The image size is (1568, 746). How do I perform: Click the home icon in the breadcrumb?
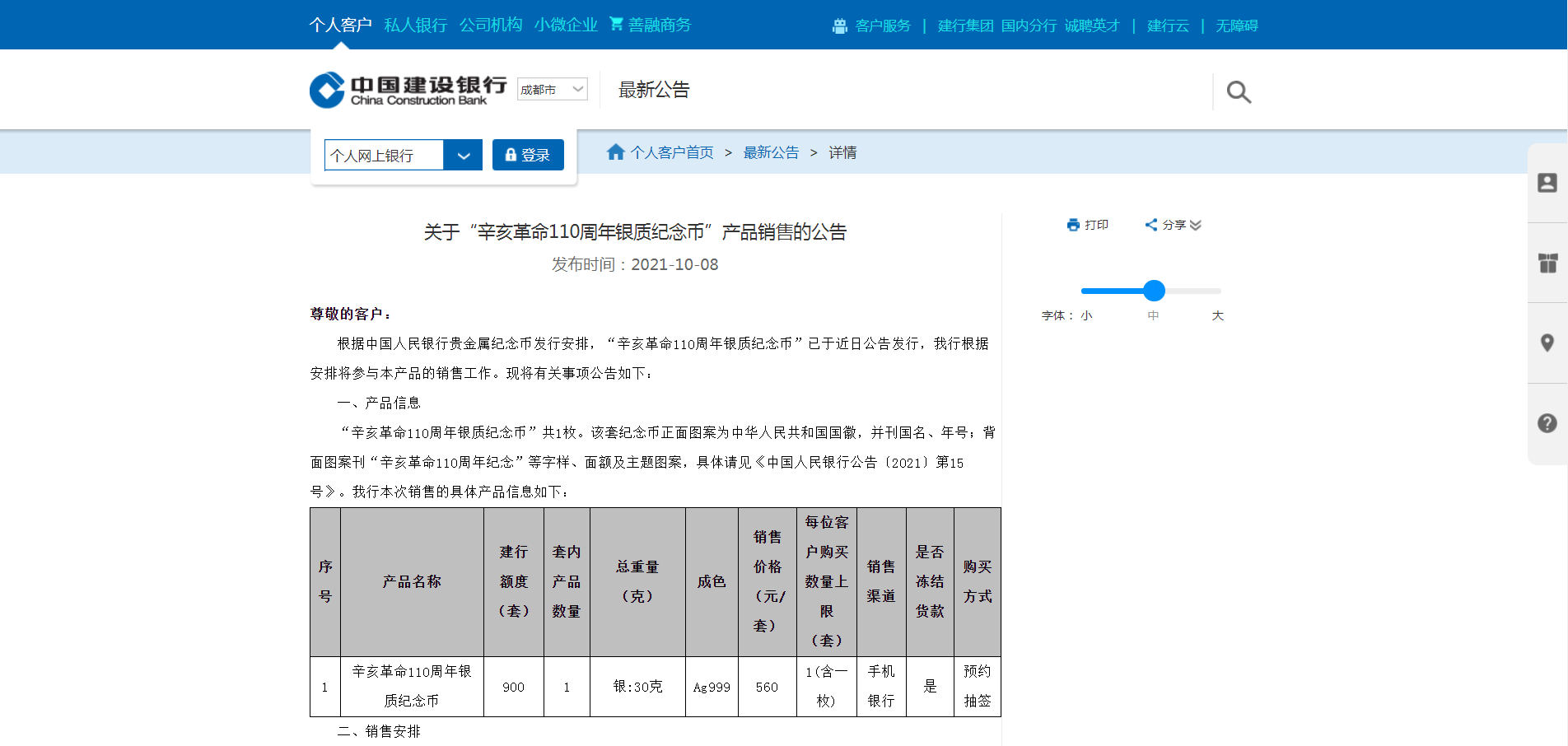click(x=615, y=152)
